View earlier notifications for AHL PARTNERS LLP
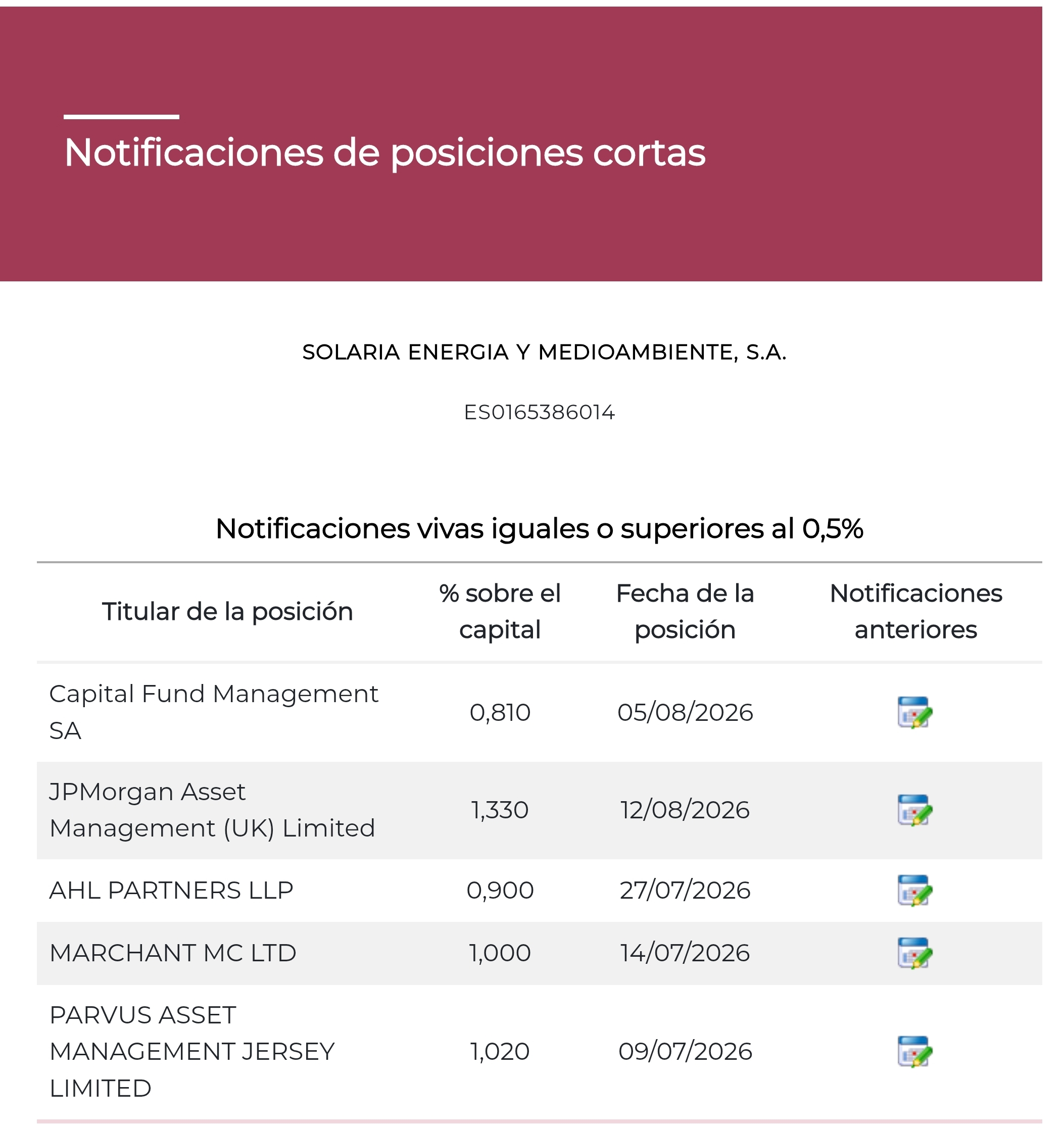Screen dimensions: 1064x1128 [915, 891]
